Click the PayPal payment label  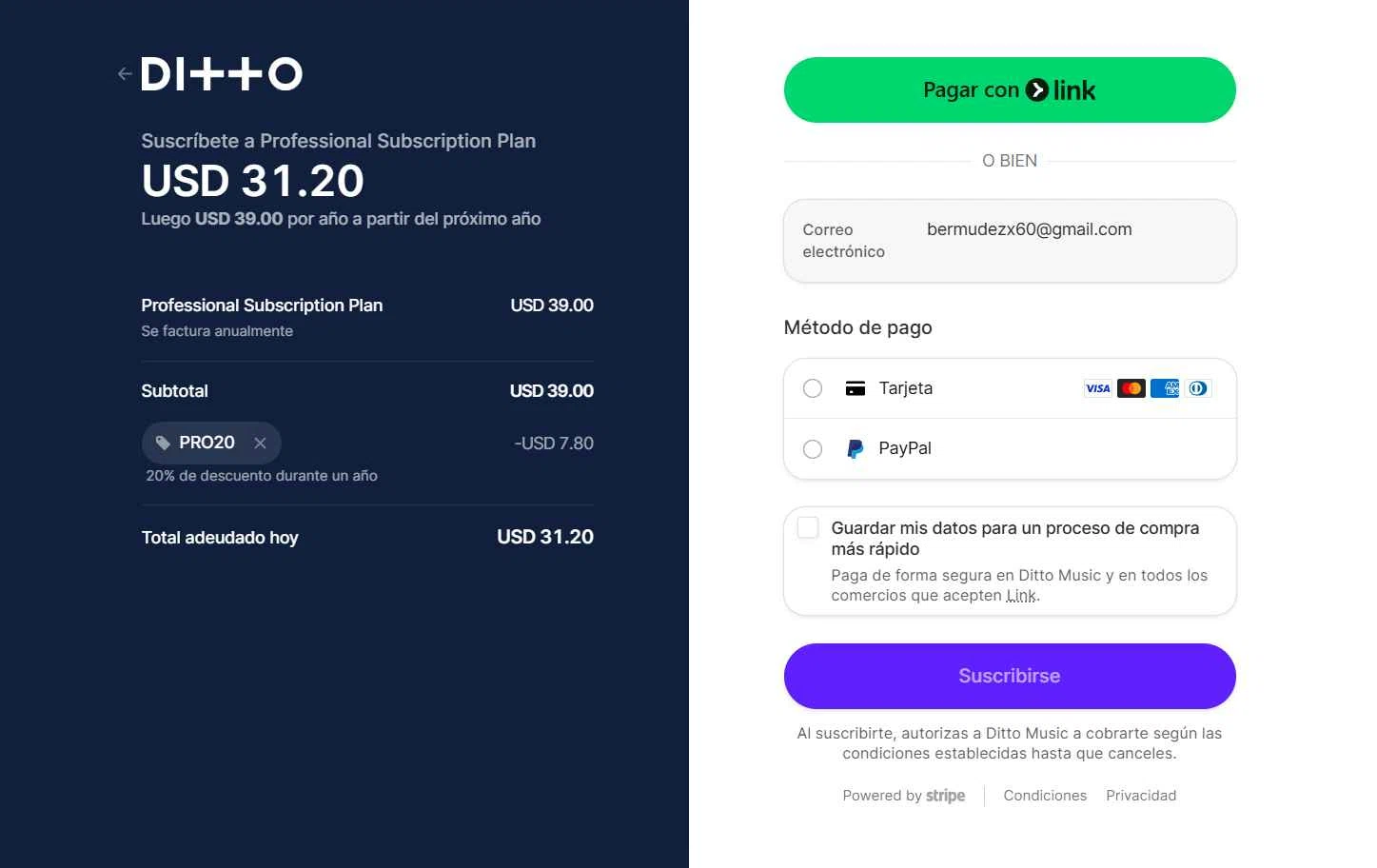click(905, 448)
